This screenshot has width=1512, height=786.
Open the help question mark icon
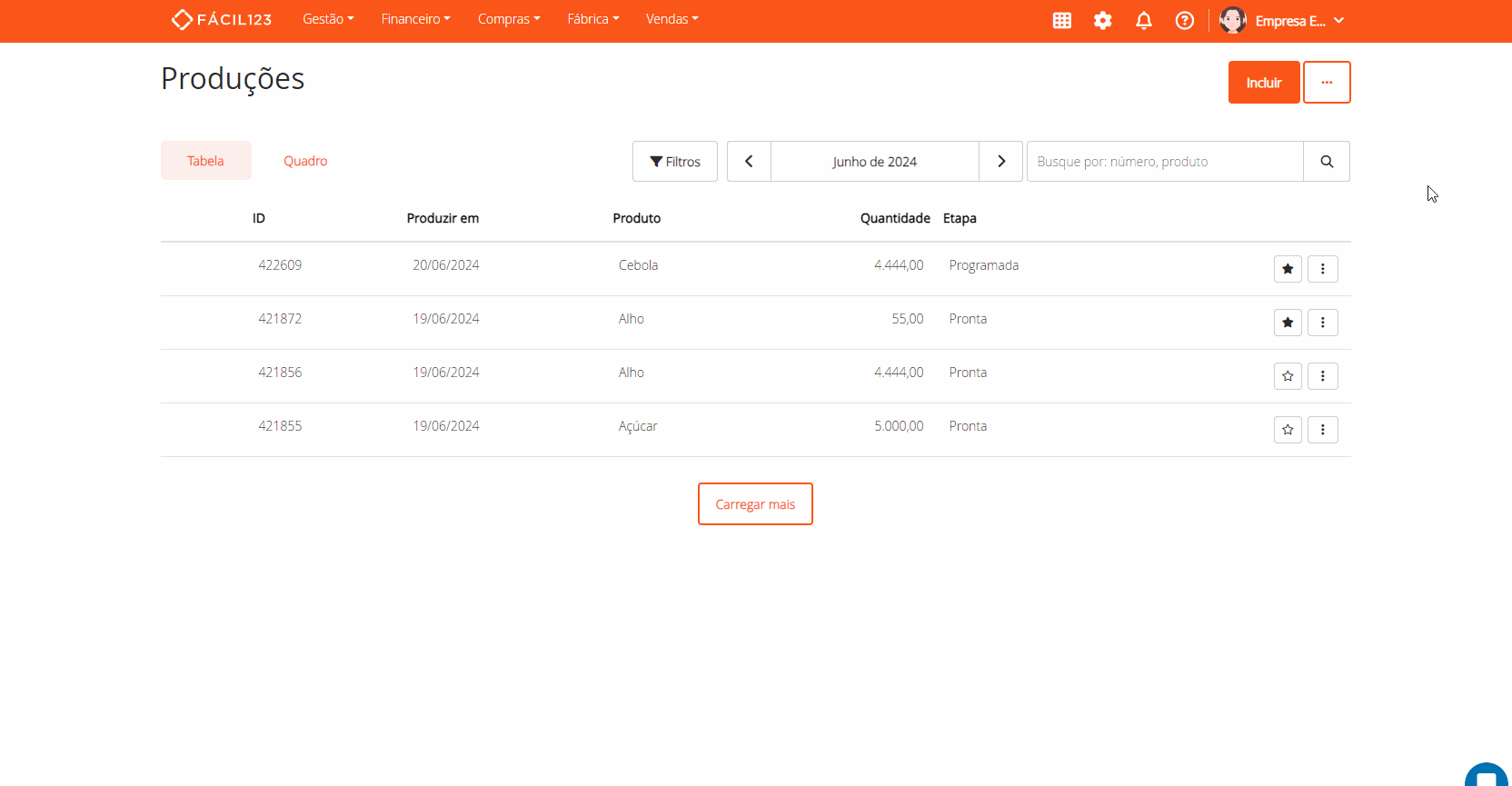click(x=1184, y=21)
